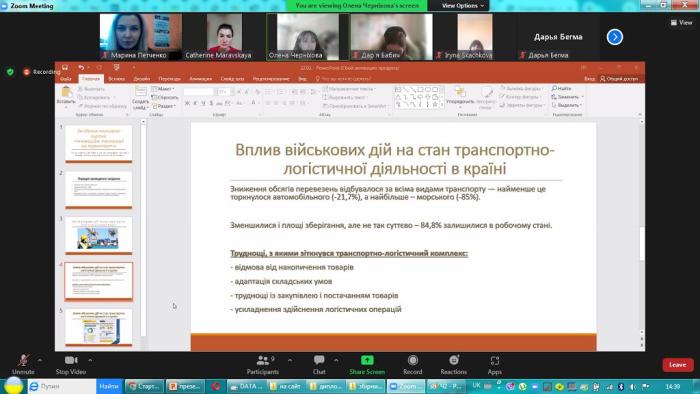Click the PowerPoint Save icon

pos(65,67)
